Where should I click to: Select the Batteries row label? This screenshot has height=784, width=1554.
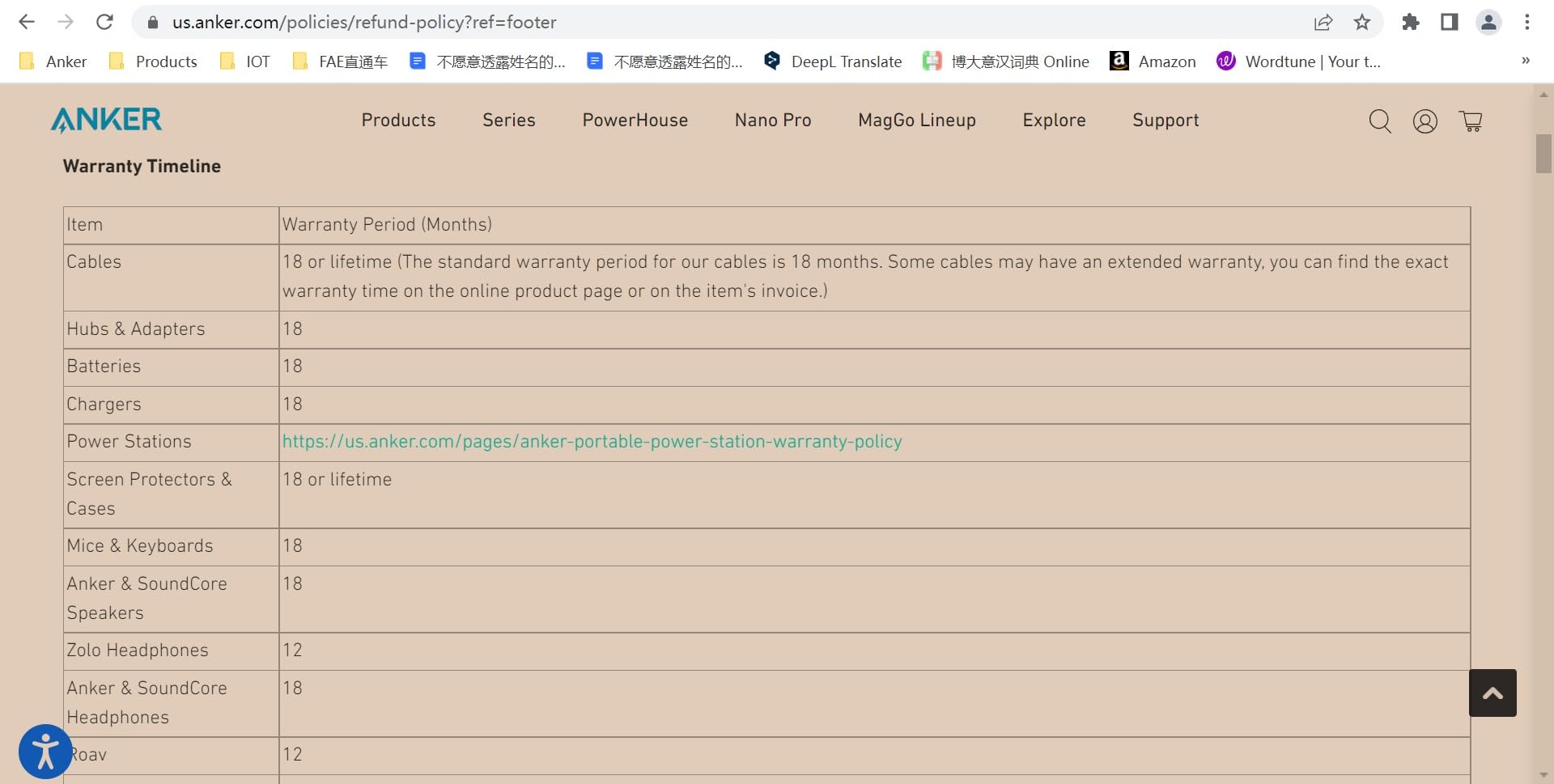point(104,367)
